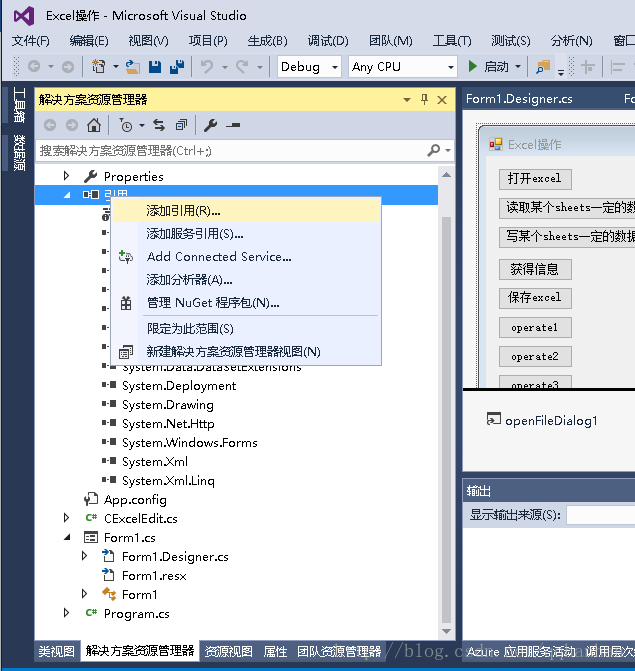Image resolution: width=635 pixels, height=671 pixels.
Task: Click the Solution Explorer Back arrow
Action: [50, 125]
